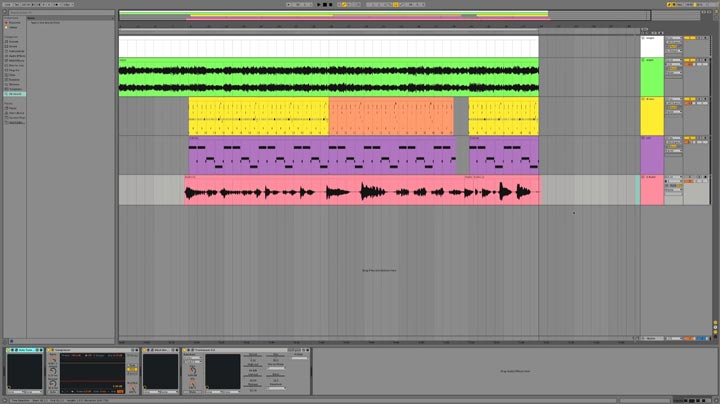The height and width of the screenshot is (404, 720).
Task: Open the purple track's top input chooser
Action: click(674, 138)
